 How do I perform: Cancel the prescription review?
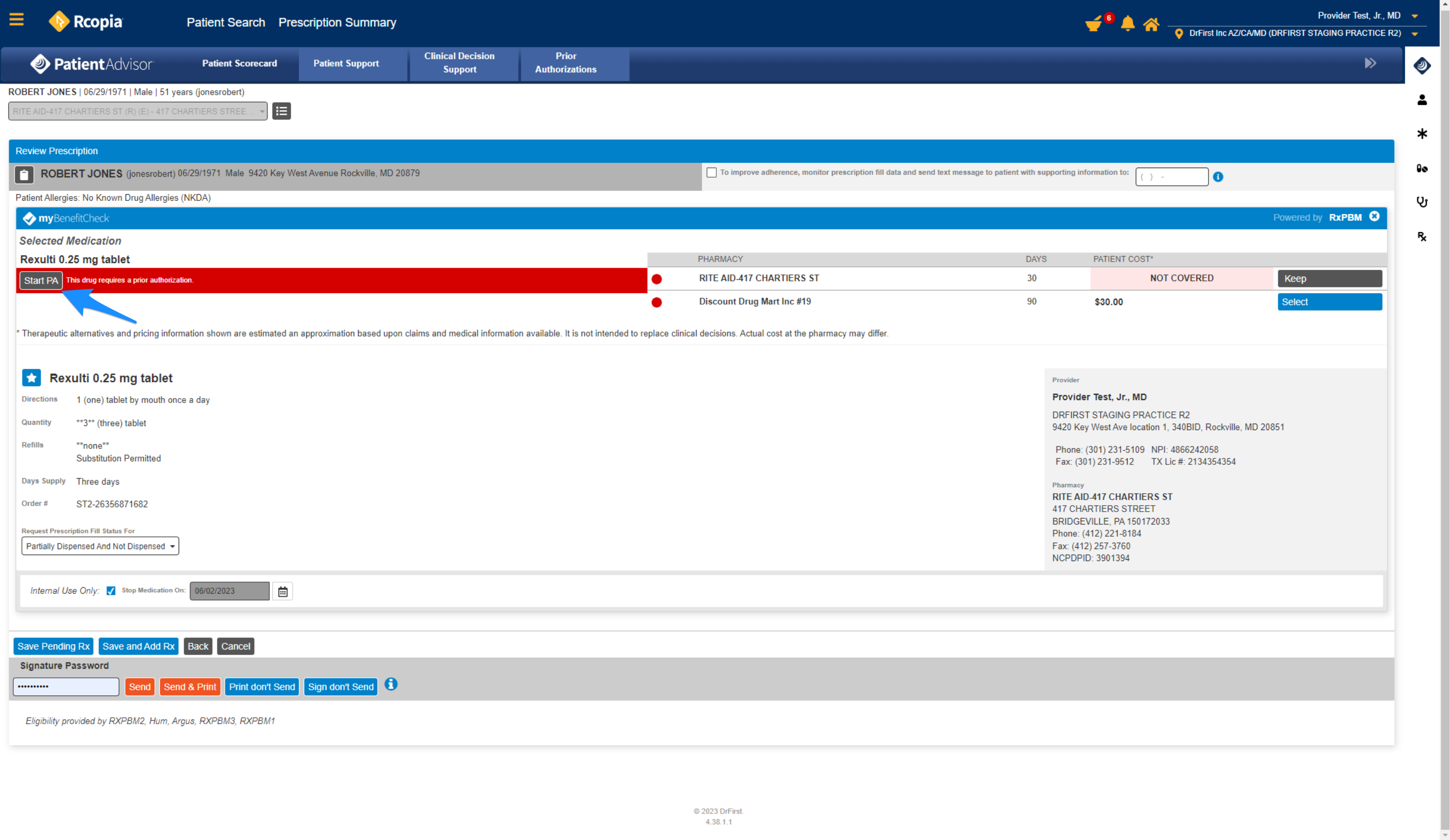click(x=235, y=646)
